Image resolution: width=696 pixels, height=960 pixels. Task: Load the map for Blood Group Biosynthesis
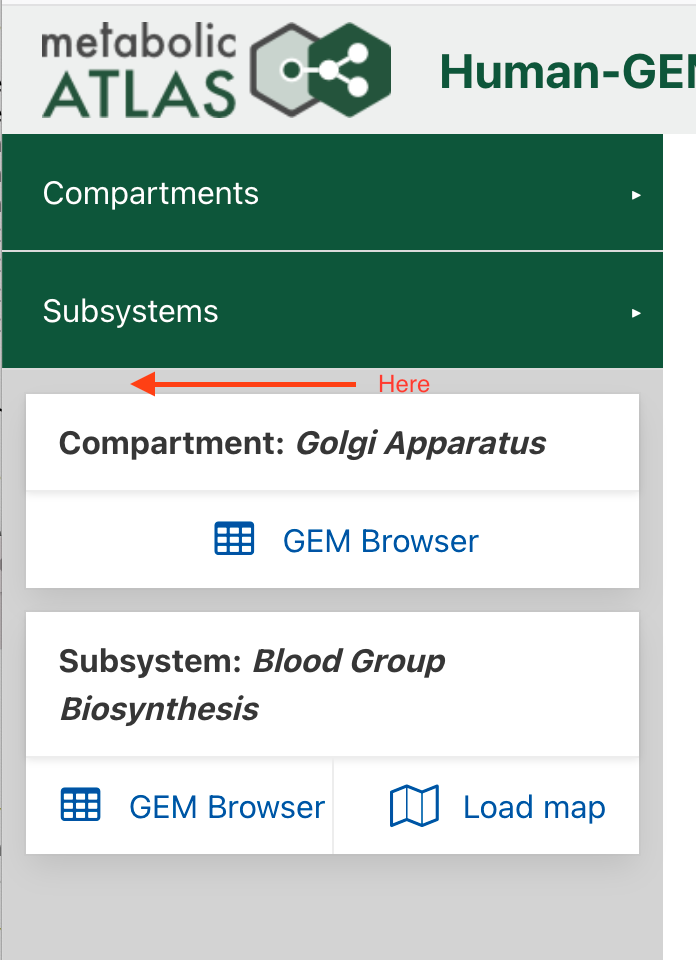[x=533, y=806]
